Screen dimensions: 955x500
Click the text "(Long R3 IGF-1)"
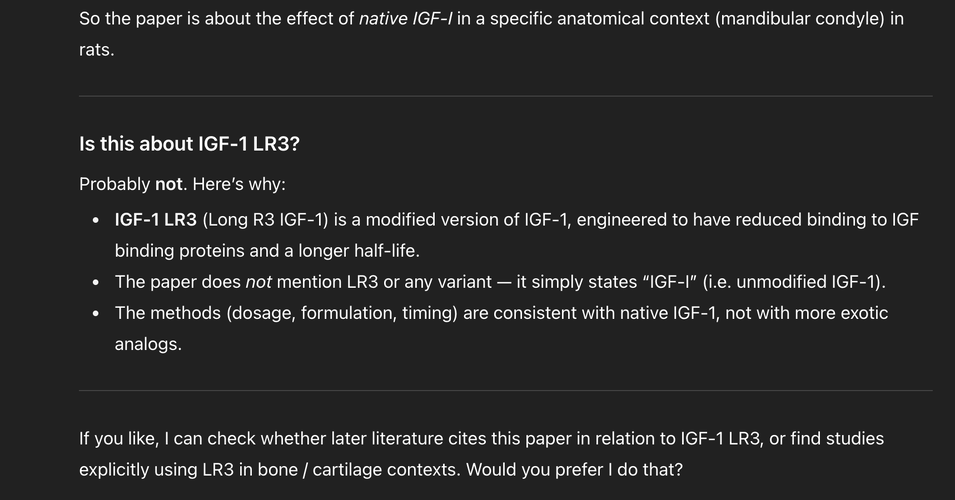click(265, 219)
